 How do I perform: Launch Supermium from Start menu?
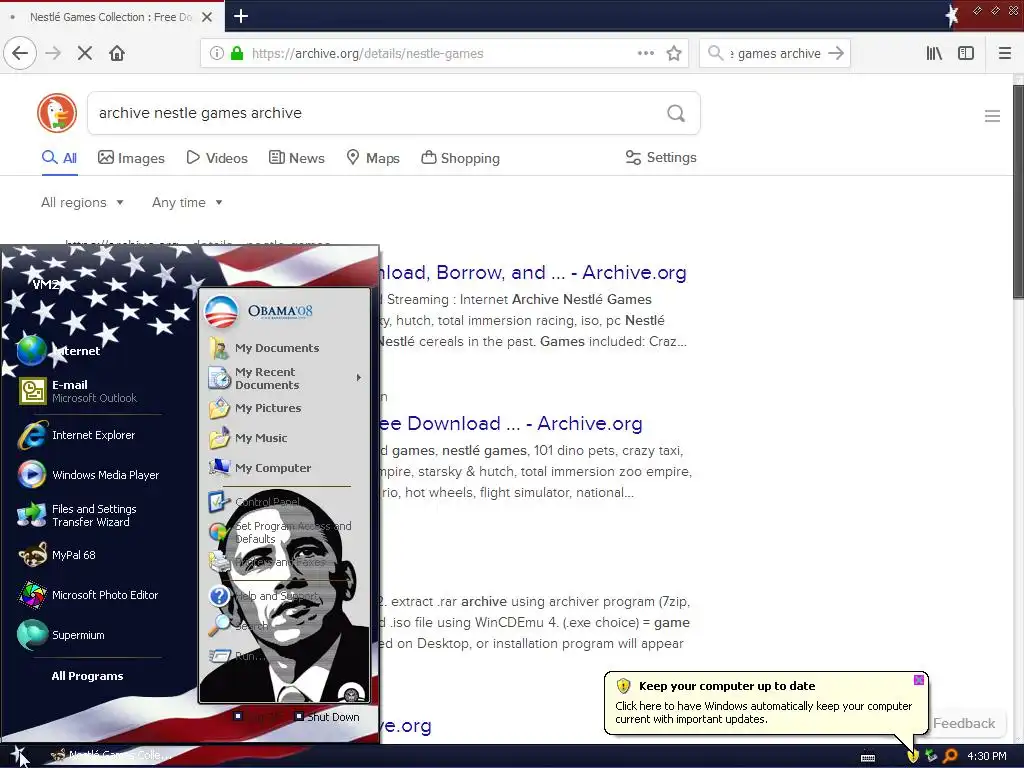[61, 635]
